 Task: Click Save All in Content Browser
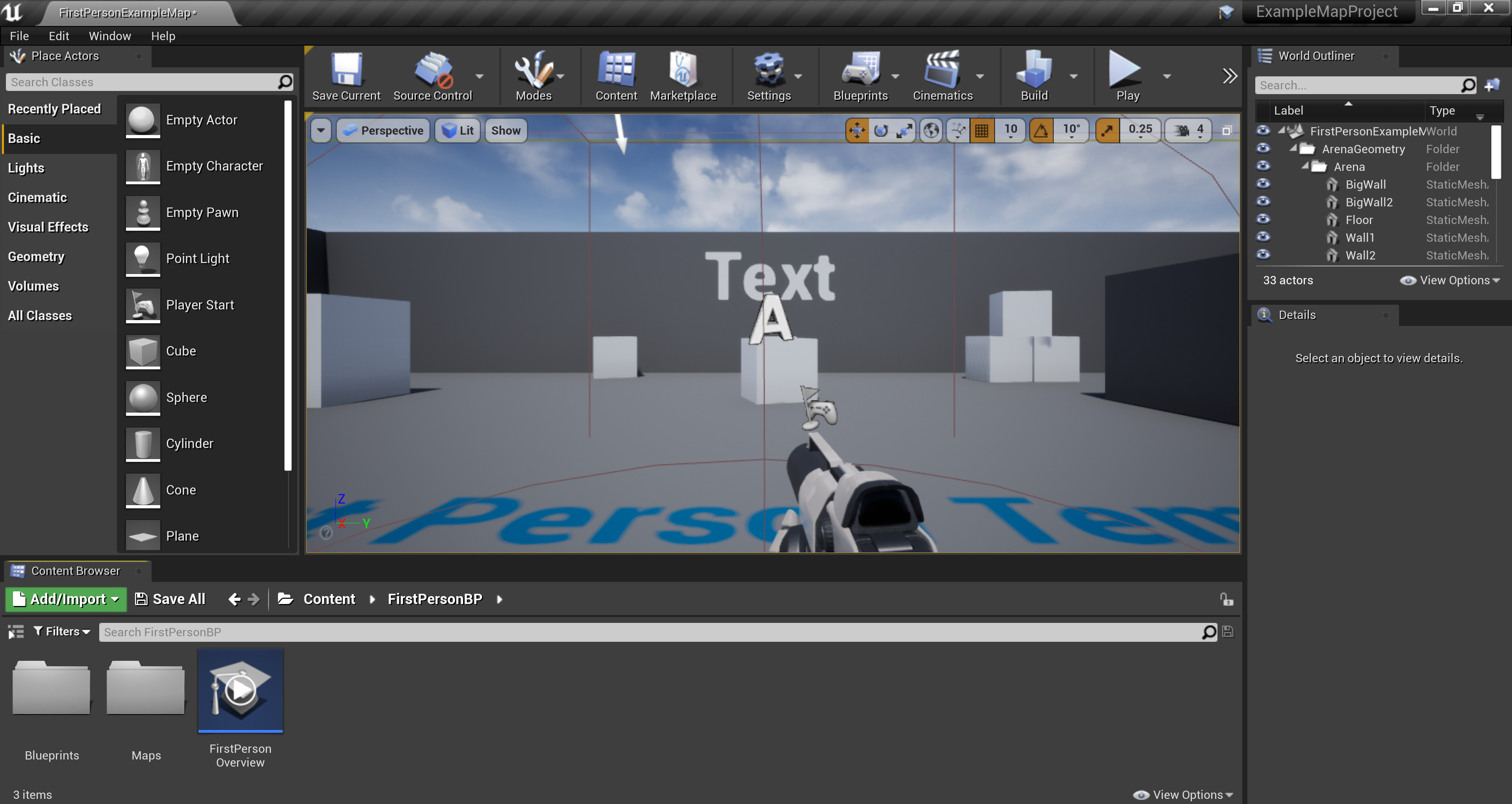click(170, 599)
